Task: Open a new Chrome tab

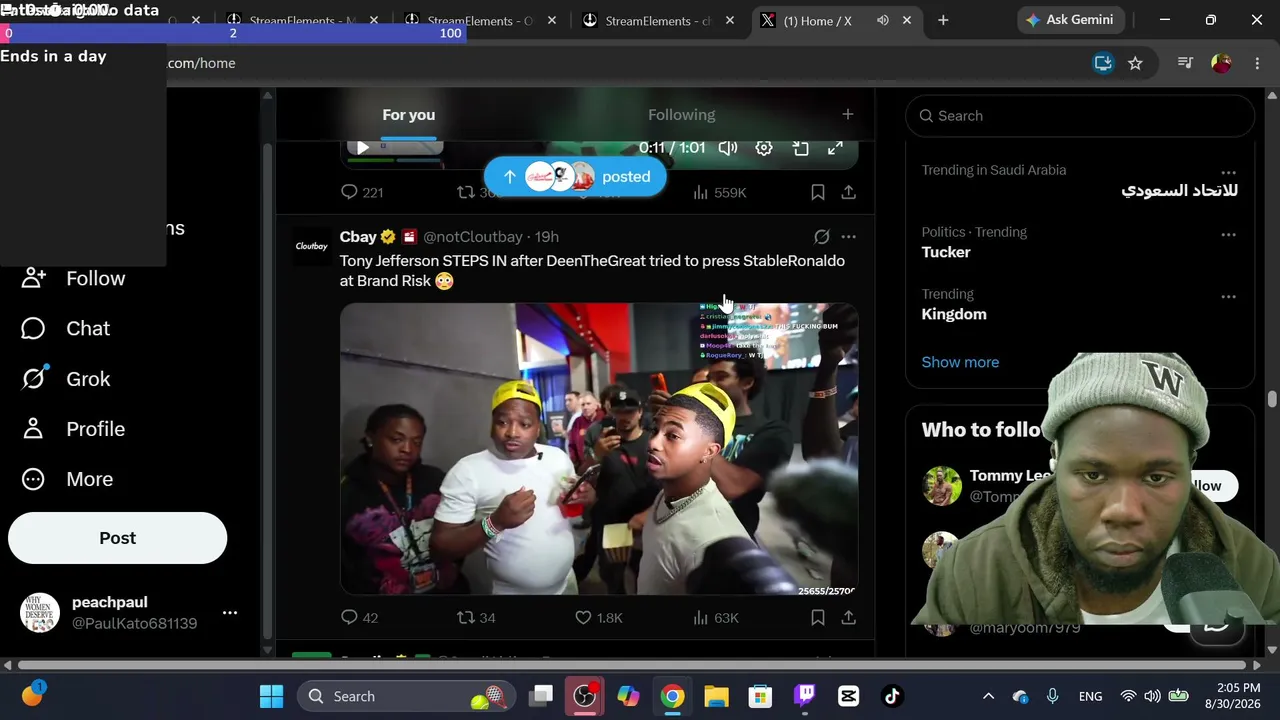Action: click(943, 20)
